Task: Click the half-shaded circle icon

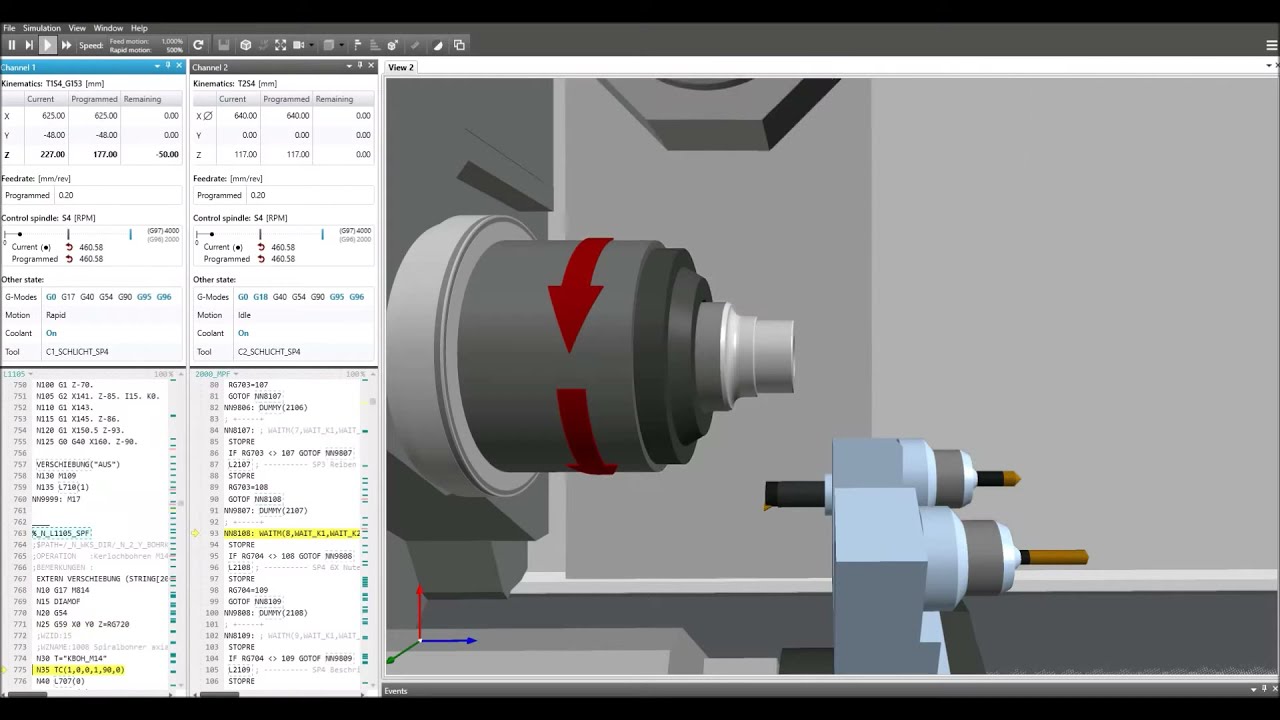Action: 438,45
